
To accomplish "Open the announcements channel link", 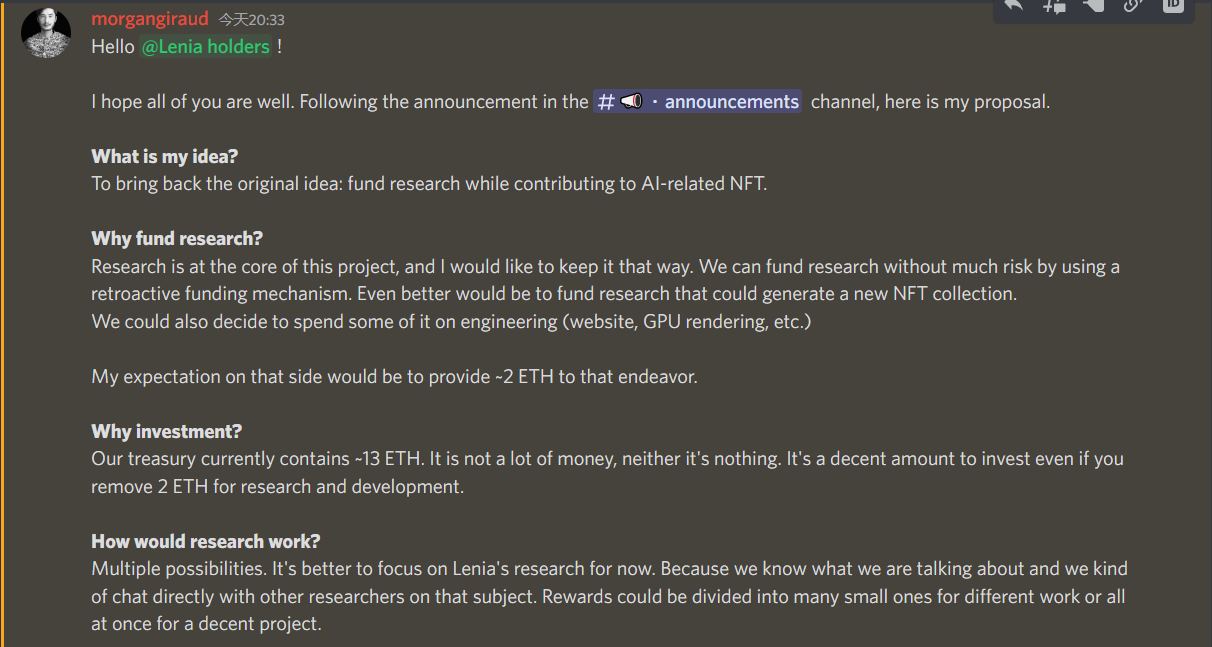I will point(731,102).
